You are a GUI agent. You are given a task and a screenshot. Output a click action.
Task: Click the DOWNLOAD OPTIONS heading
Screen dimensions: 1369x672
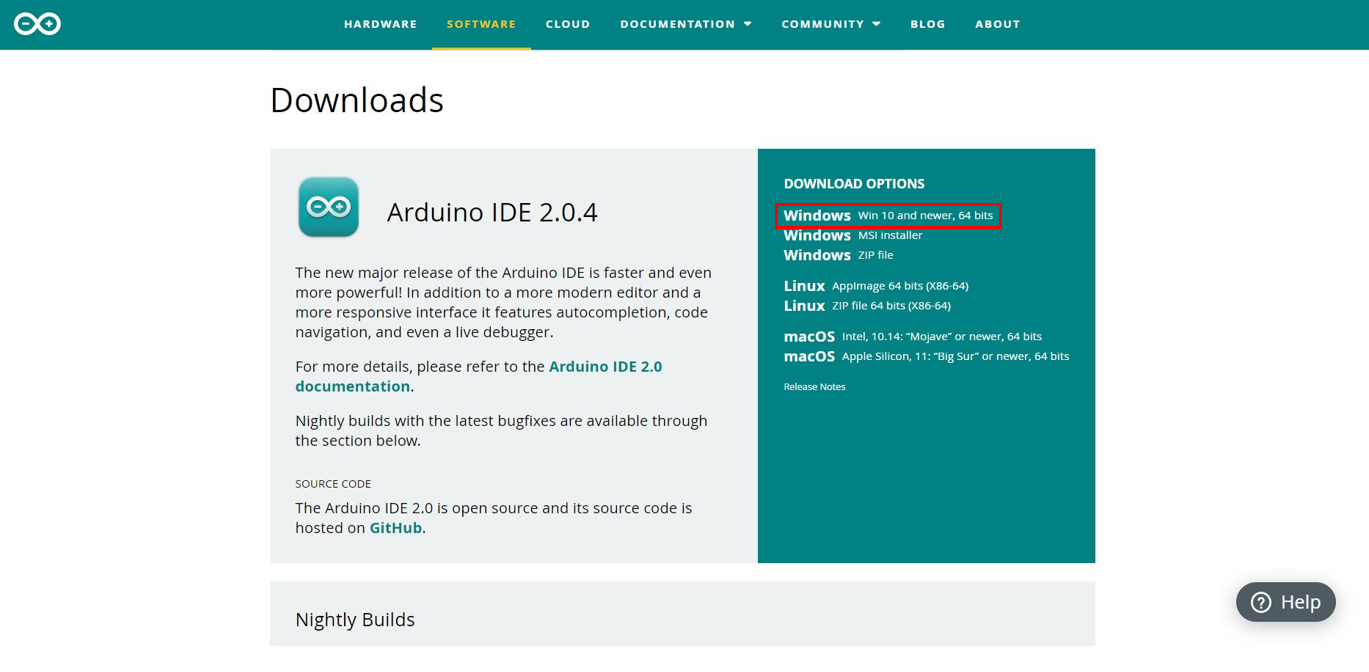point(854,184)
